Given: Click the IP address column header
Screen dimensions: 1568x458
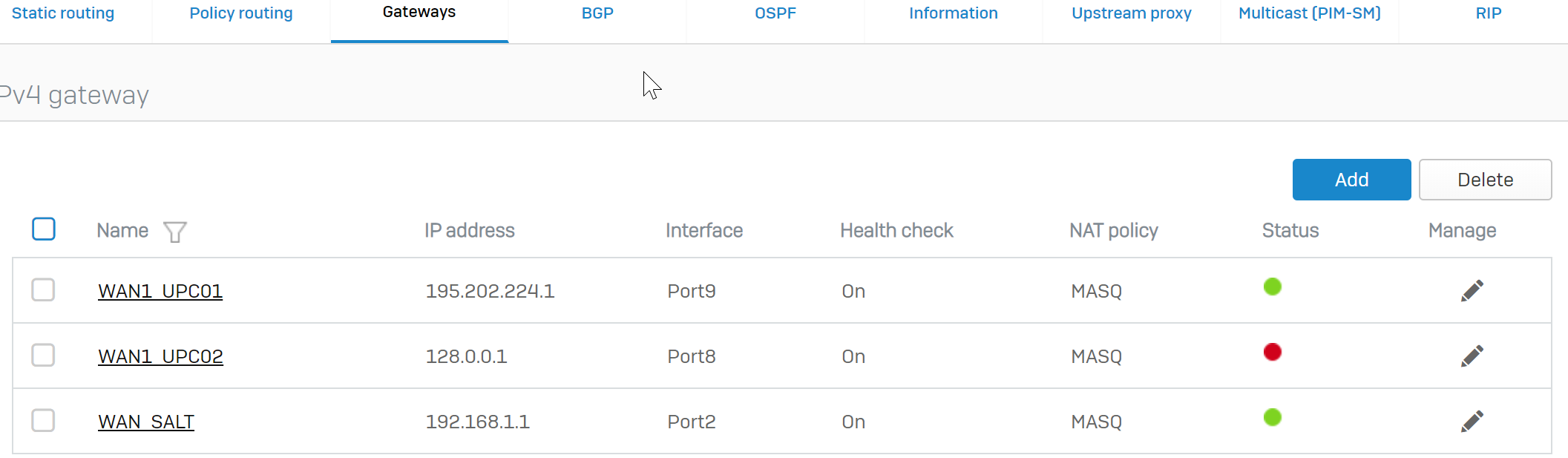Looking at the screenshot, I should 470,231.
